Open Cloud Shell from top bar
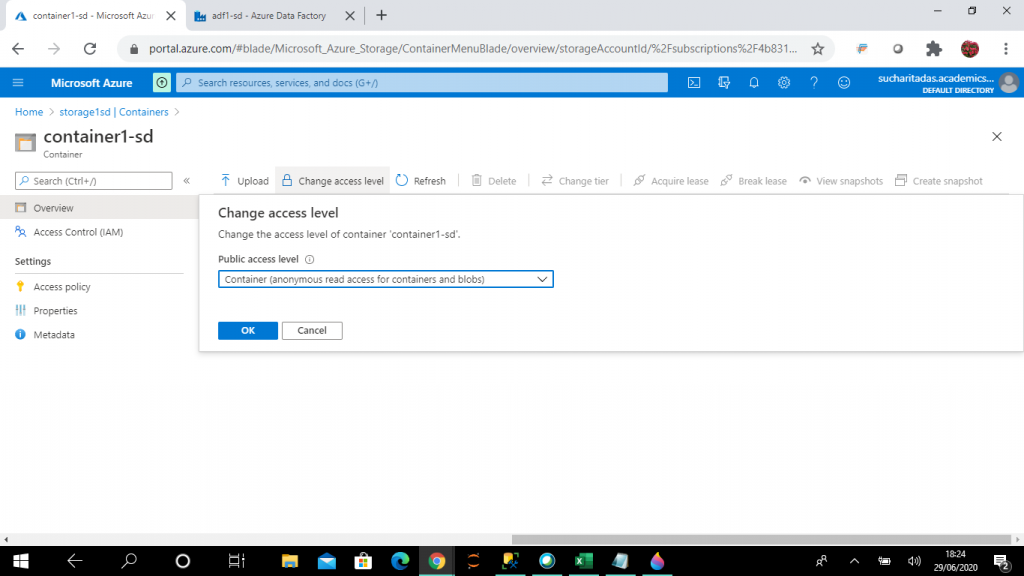Viewport: 1024px width, 576px height. [694, 83]
